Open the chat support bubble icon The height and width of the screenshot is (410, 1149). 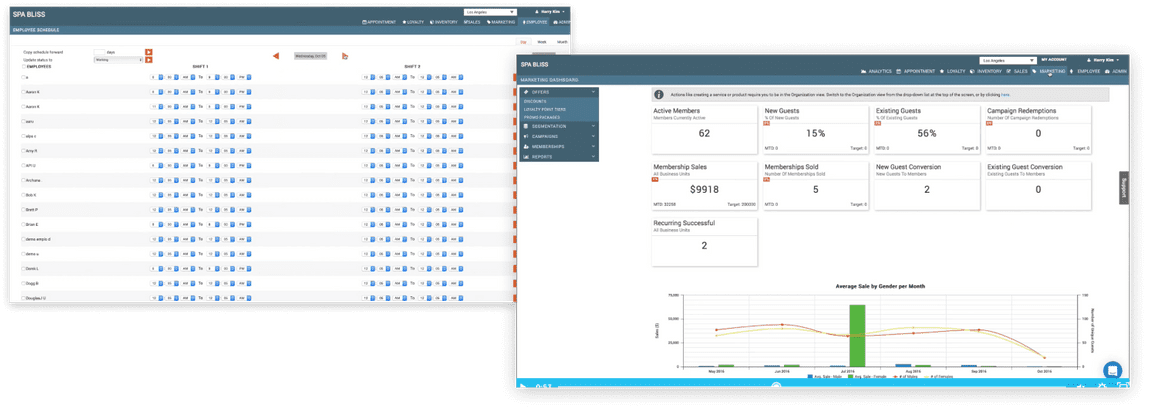[1112, 370]
